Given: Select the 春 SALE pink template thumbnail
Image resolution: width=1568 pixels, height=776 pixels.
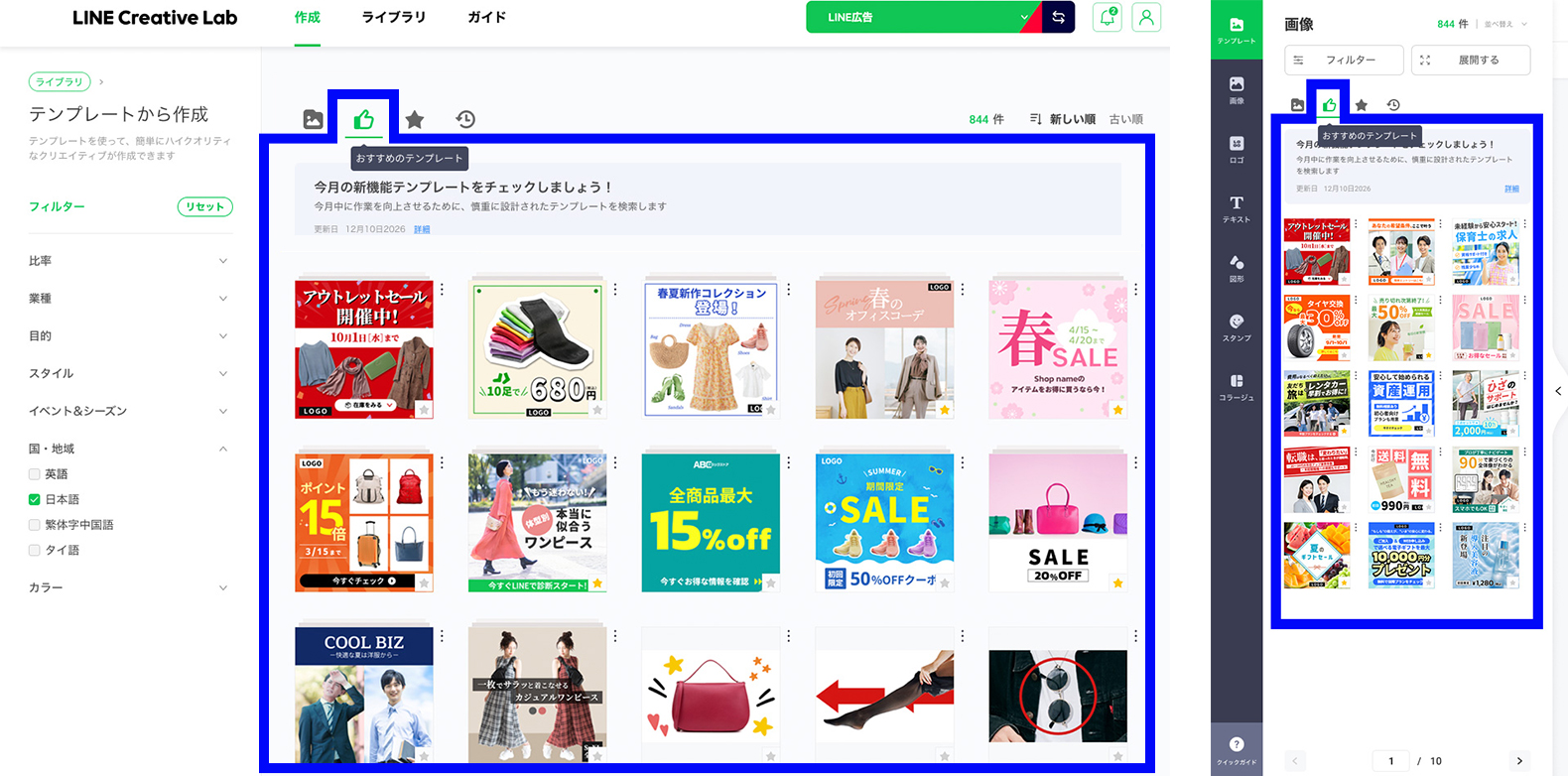Looking at the screenshot, I should point(1057,348).
